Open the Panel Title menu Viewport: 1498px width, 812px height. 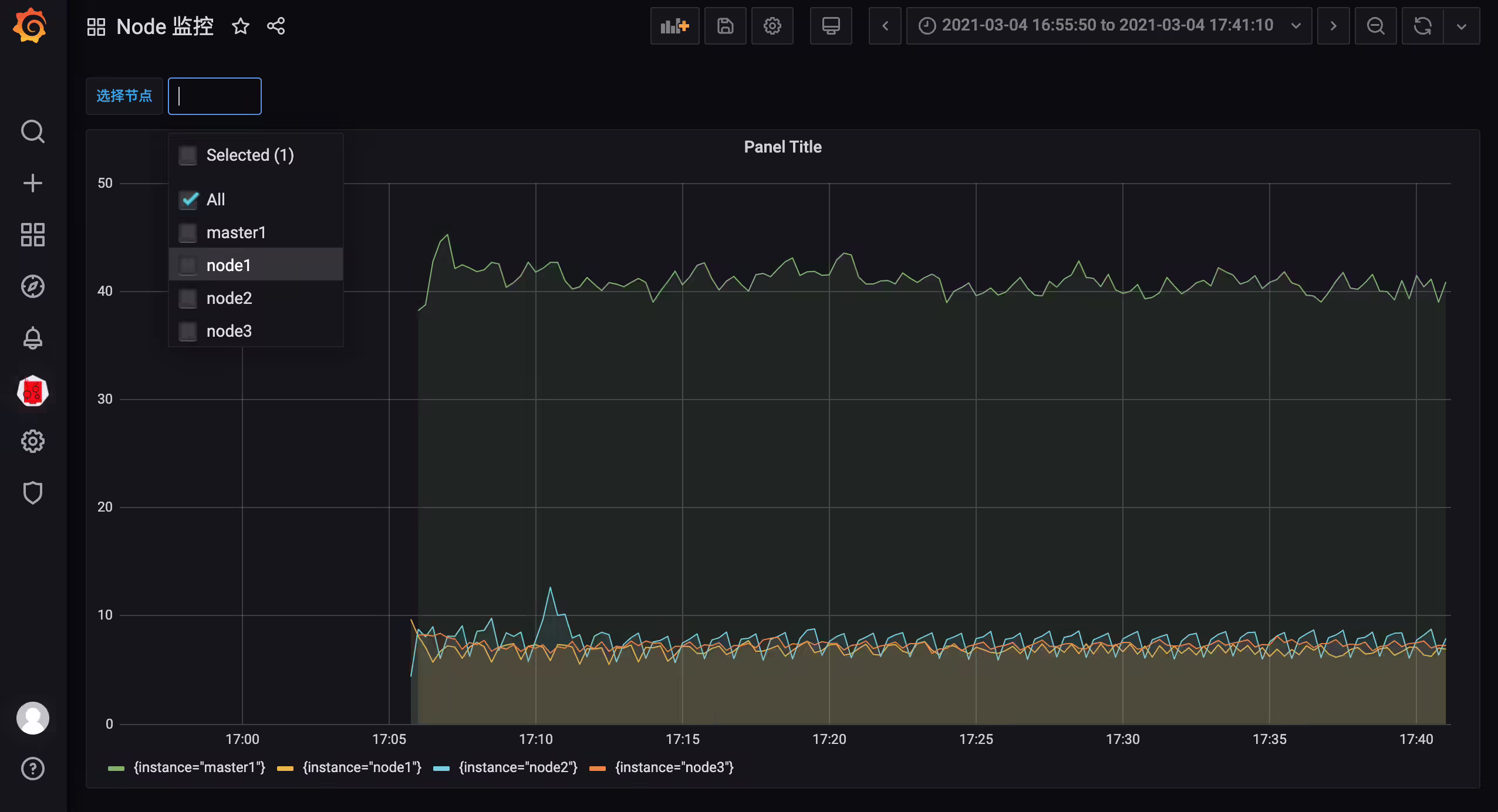(782, 147)
